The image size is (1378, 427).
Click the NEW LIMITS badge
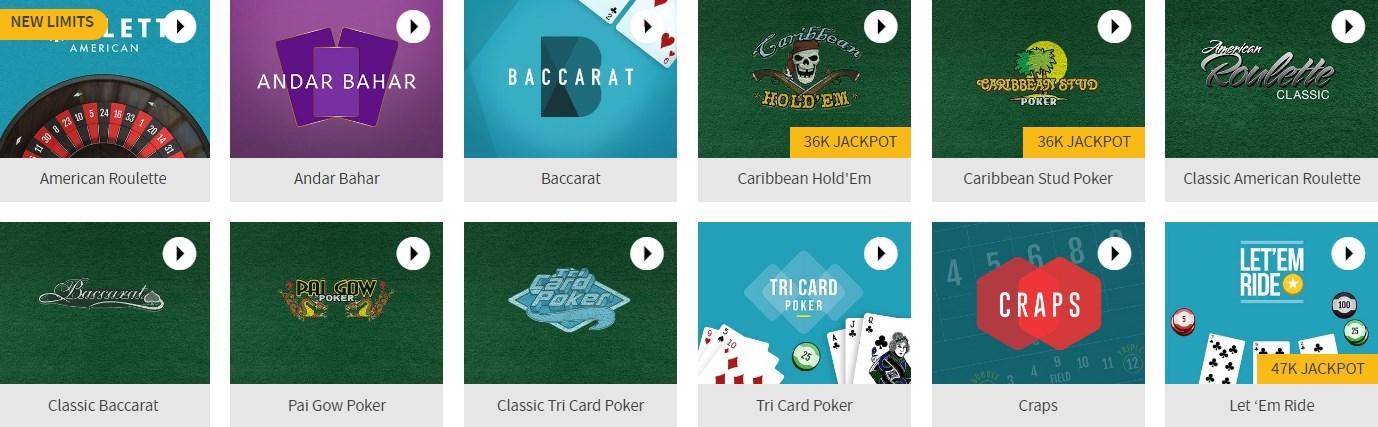[x=52, y=22]
